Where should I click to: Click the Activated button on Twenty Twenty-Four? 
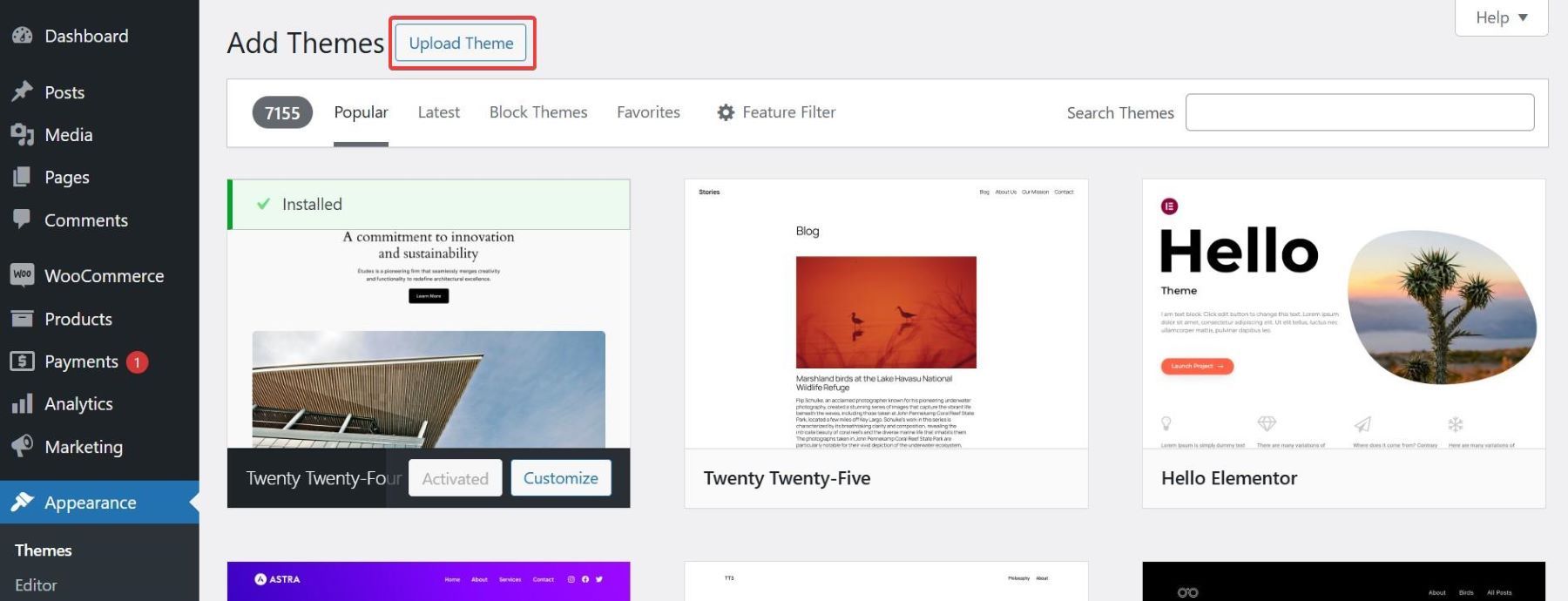click(x=455, y=478)
